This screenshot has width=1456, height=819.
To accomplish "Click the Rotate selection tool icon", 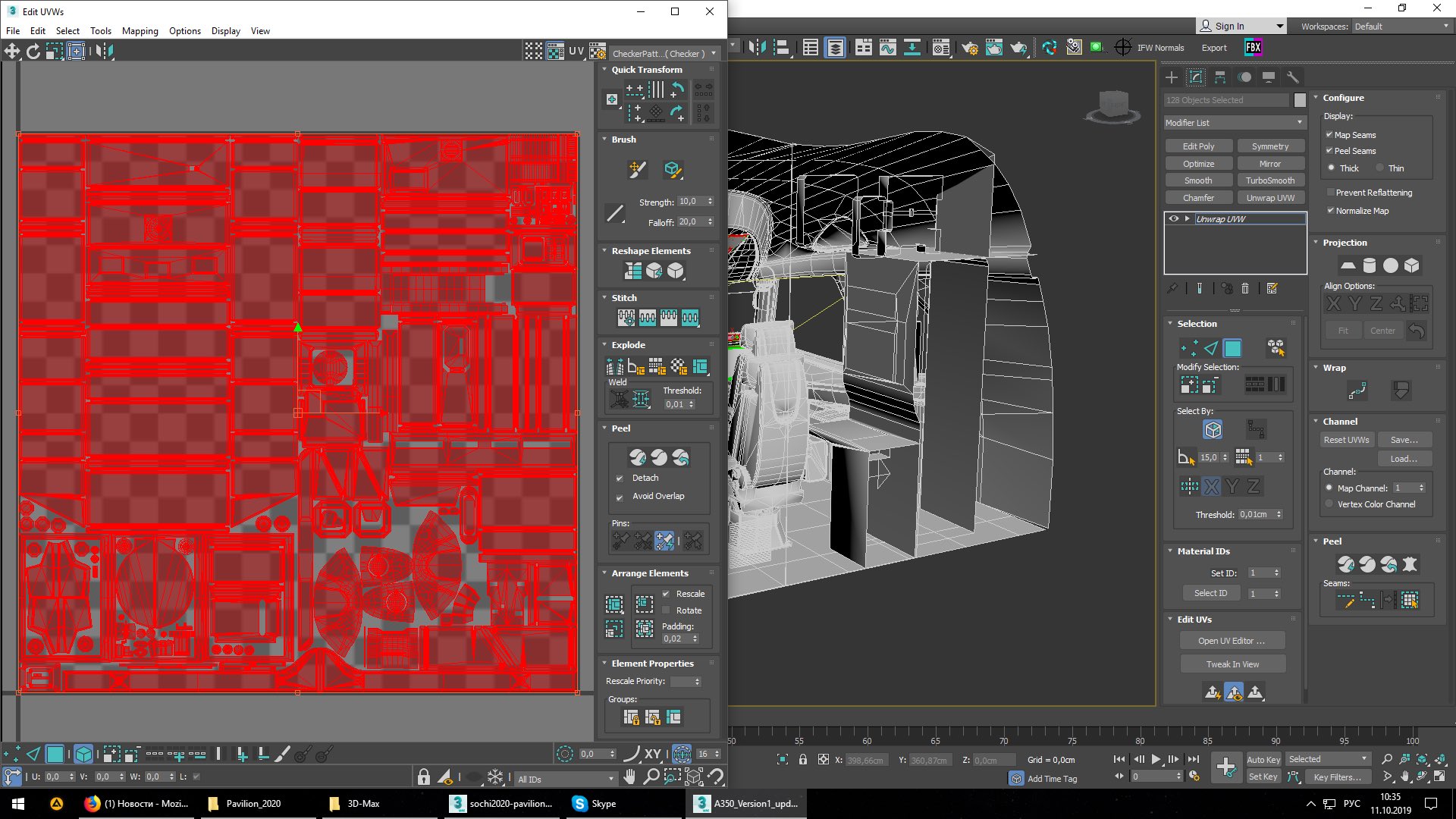I will click(x=33, y=52).
